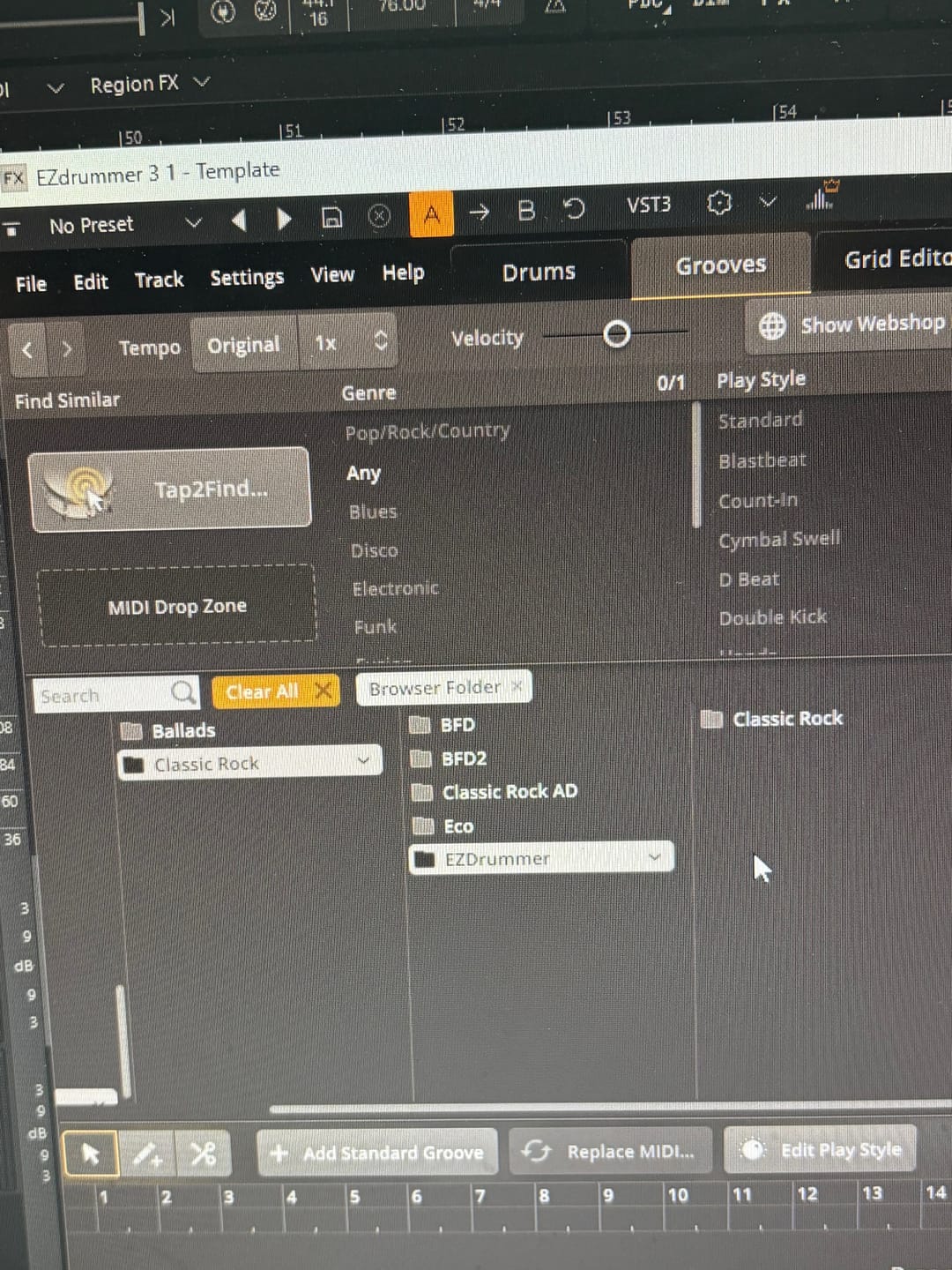
Task: Click the Tap2Find button
Action: tap(170, 489)
